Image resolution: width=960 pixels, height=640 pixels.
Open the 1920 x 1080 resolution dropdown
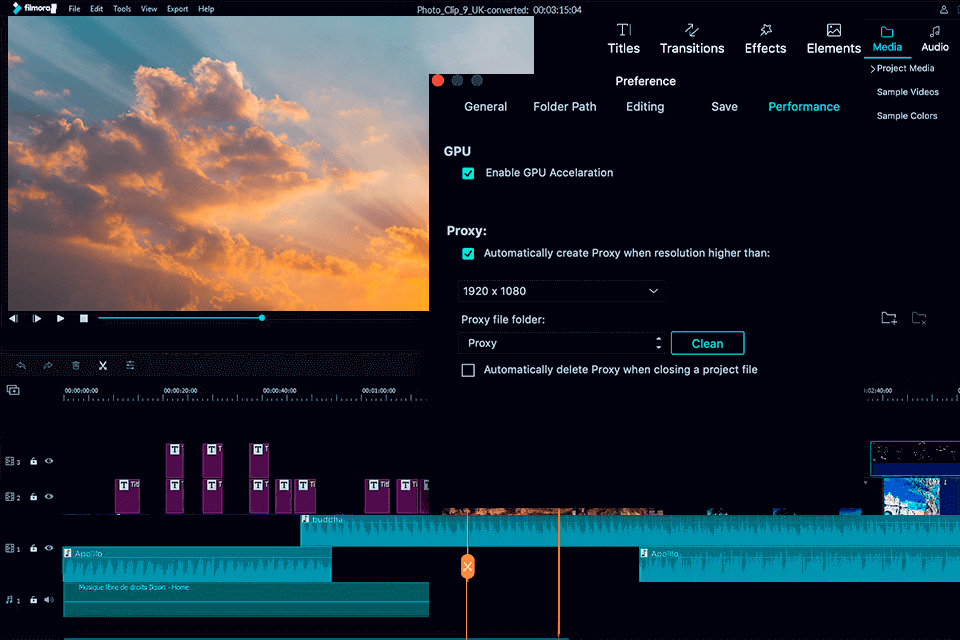[x=561, y=291]
